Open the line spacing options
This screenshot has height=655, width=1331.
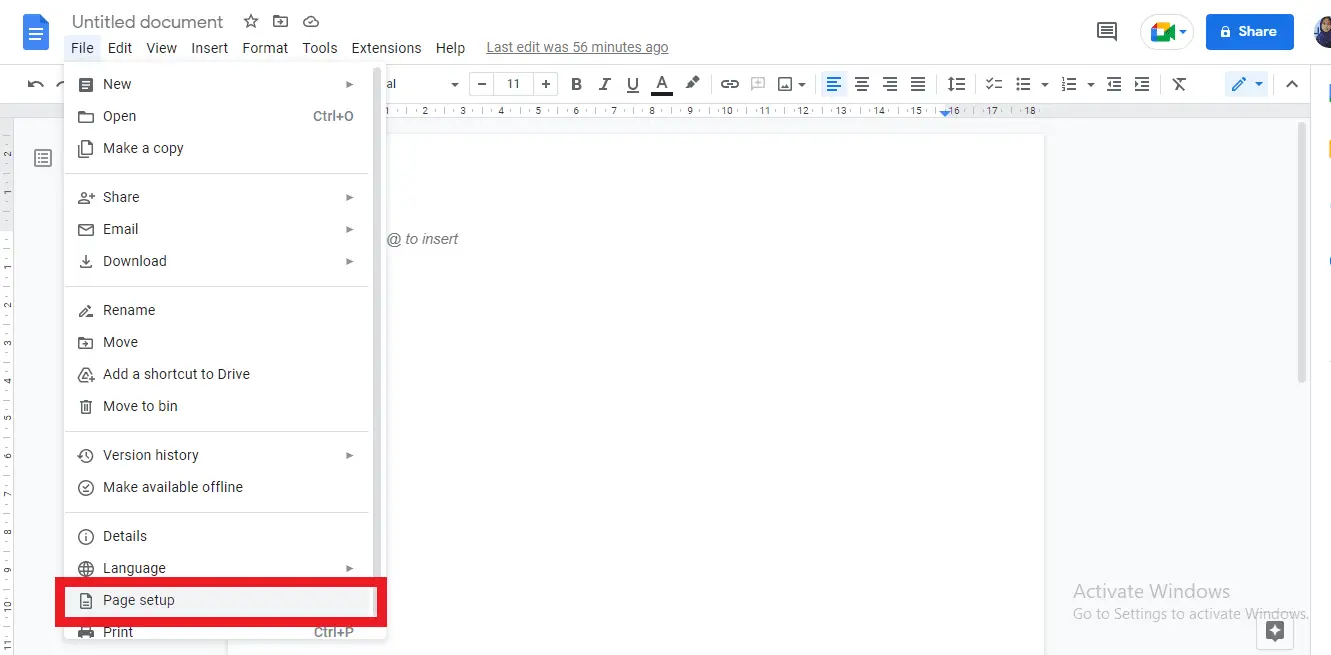956,84
